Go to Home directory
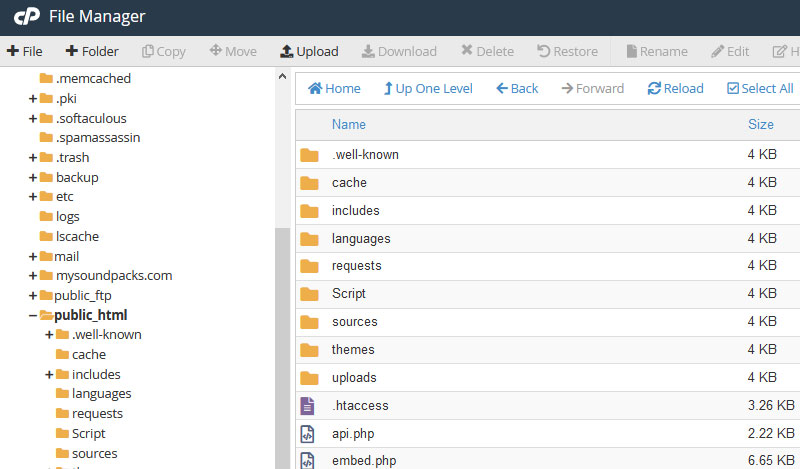800x469 pixels. click(334, 88)
